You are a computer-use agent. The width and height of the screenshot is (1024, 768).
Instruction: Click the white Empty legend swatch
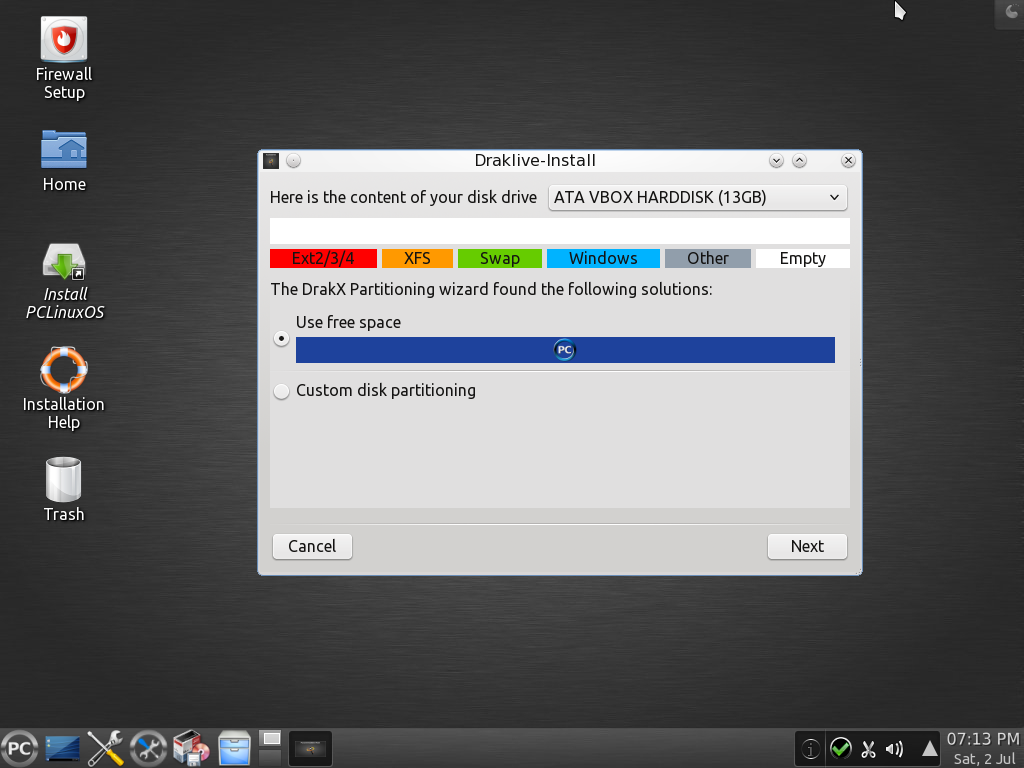(x=803, y=259)
